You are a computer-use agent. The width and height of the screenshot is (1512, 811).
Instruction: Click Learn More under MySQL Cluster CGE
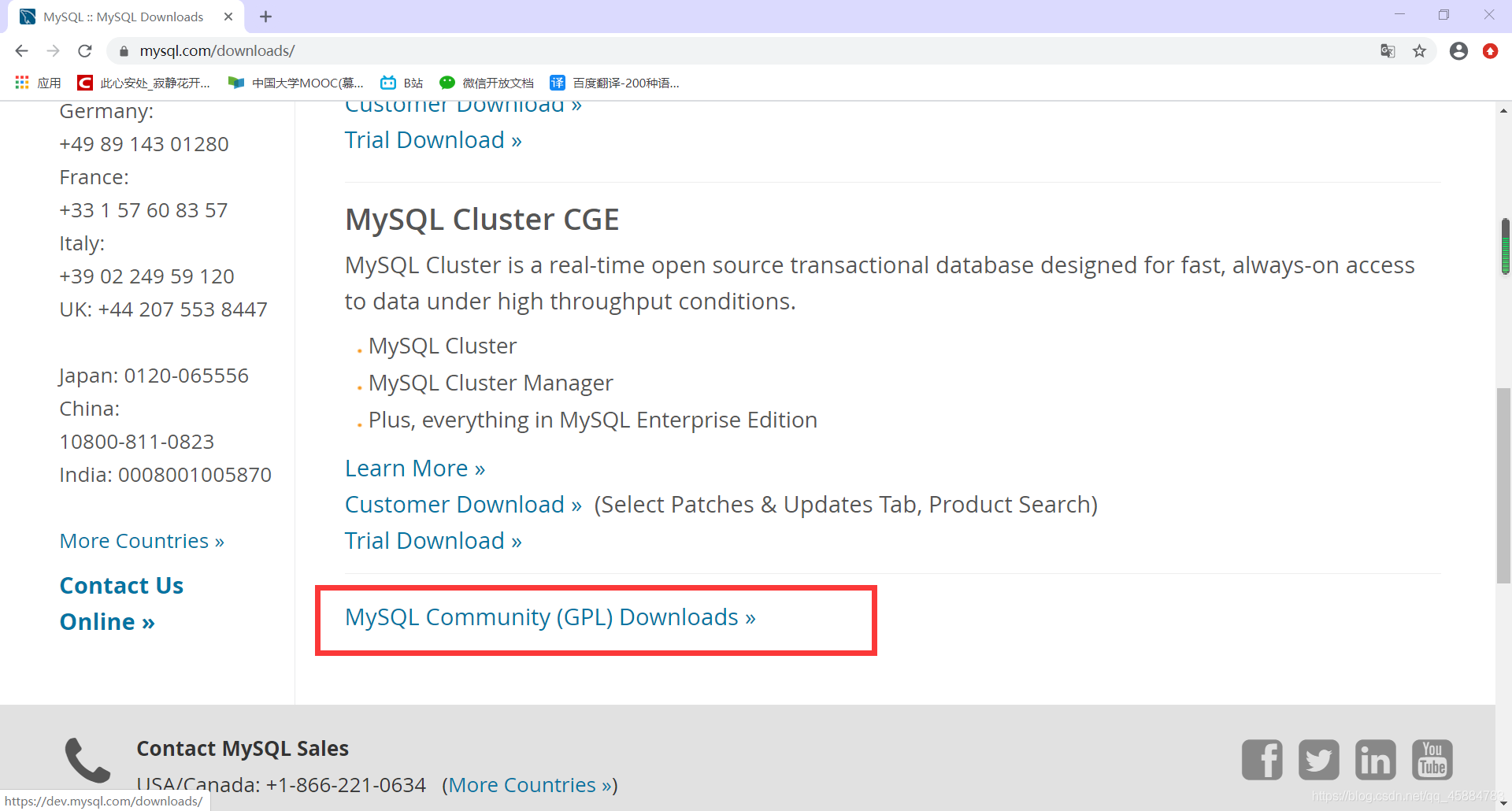(x=415, y=468)
